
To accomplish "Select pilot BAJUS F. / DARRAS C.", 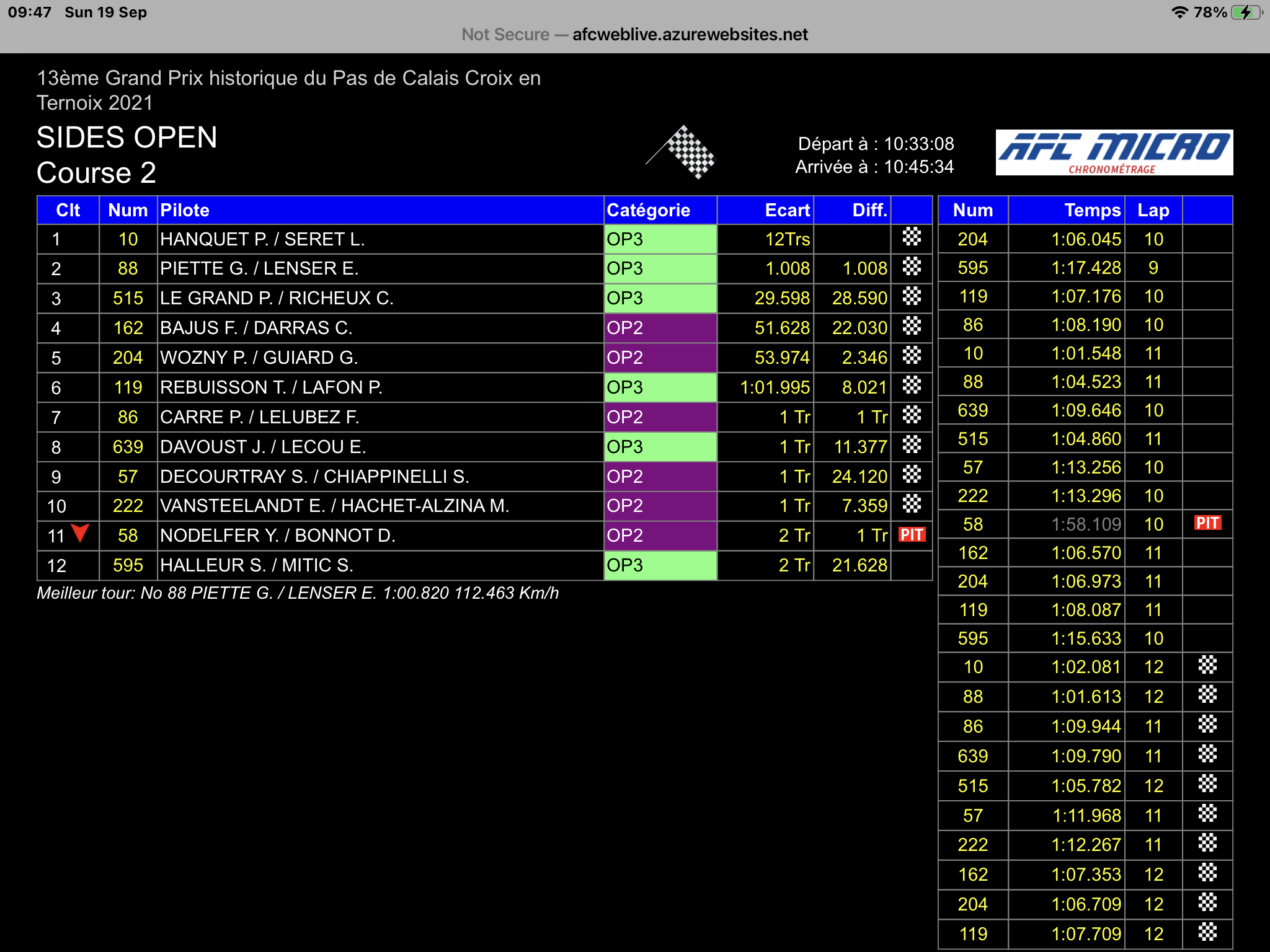I will pos(256,328).
